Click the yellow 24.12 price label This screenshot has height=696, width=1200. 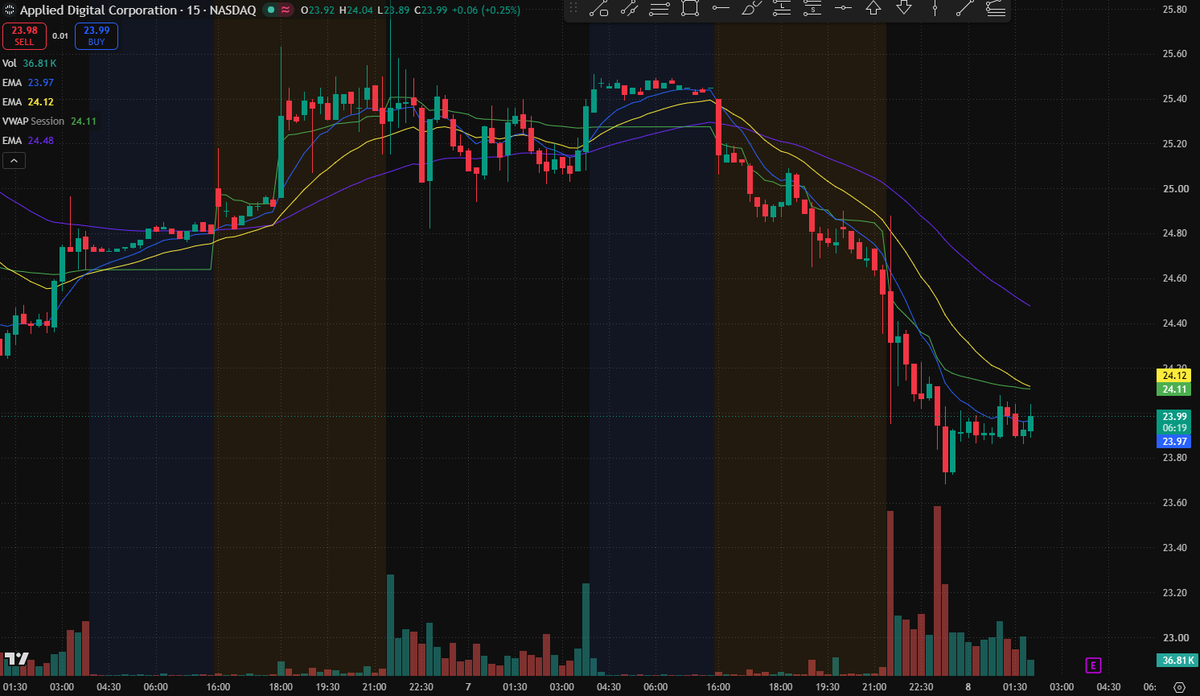pyautogui.click(x=1173, y=375)
